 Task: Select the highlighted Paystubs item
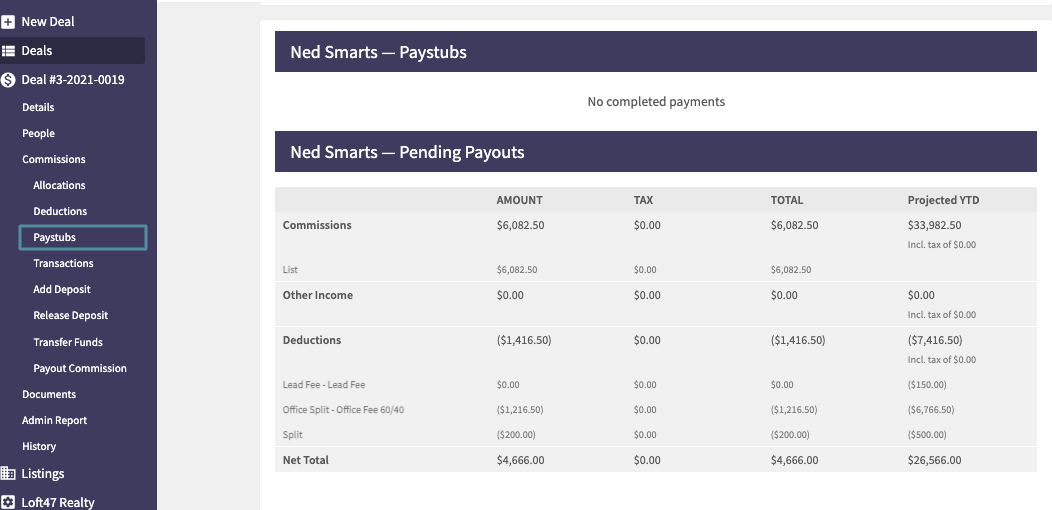(x=55, y=237)
